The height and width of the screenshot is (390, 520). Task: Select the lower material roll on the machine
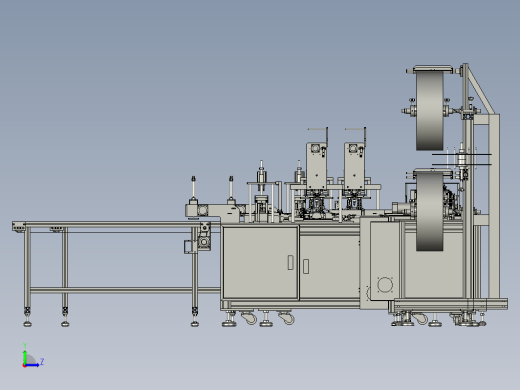430,211
